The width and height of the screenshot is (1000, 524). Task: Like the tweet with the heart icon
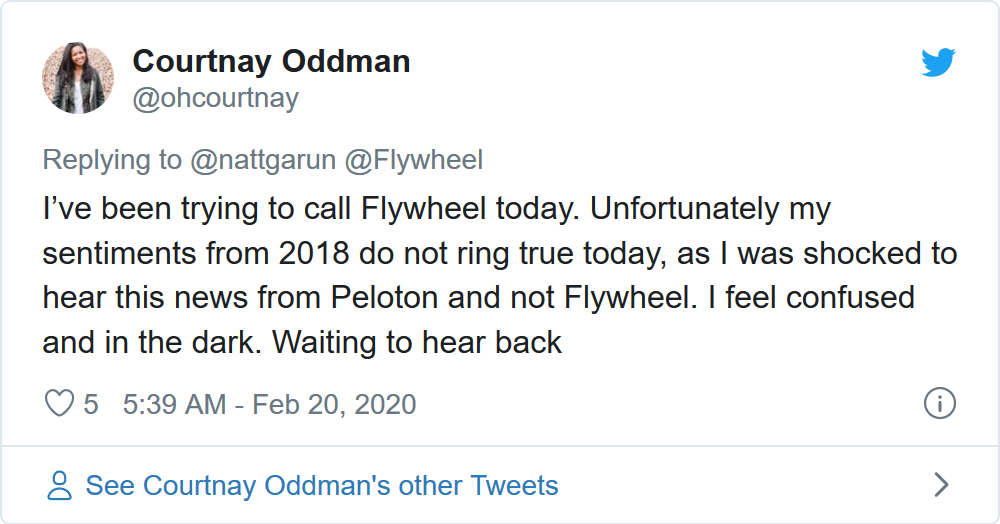coord(60,404)
